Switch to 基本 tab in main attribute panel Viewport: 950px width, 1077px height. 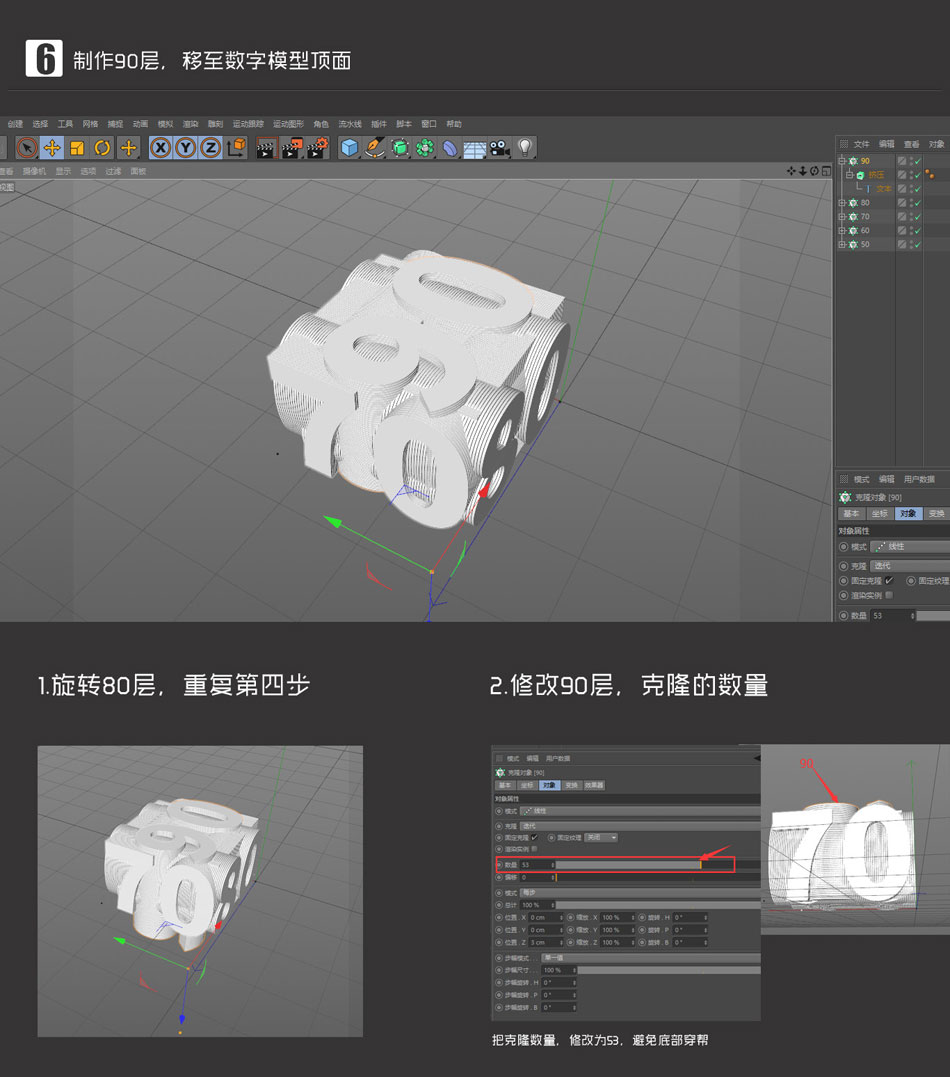coord(851,514)
